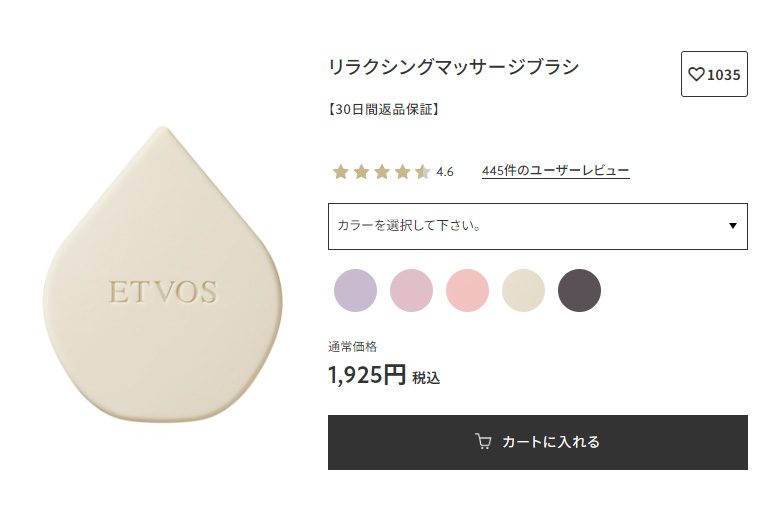This screenshot has width=780, height=512.
Task: Open the 445件のユーザーレビュー link
Action: point(556,171)
